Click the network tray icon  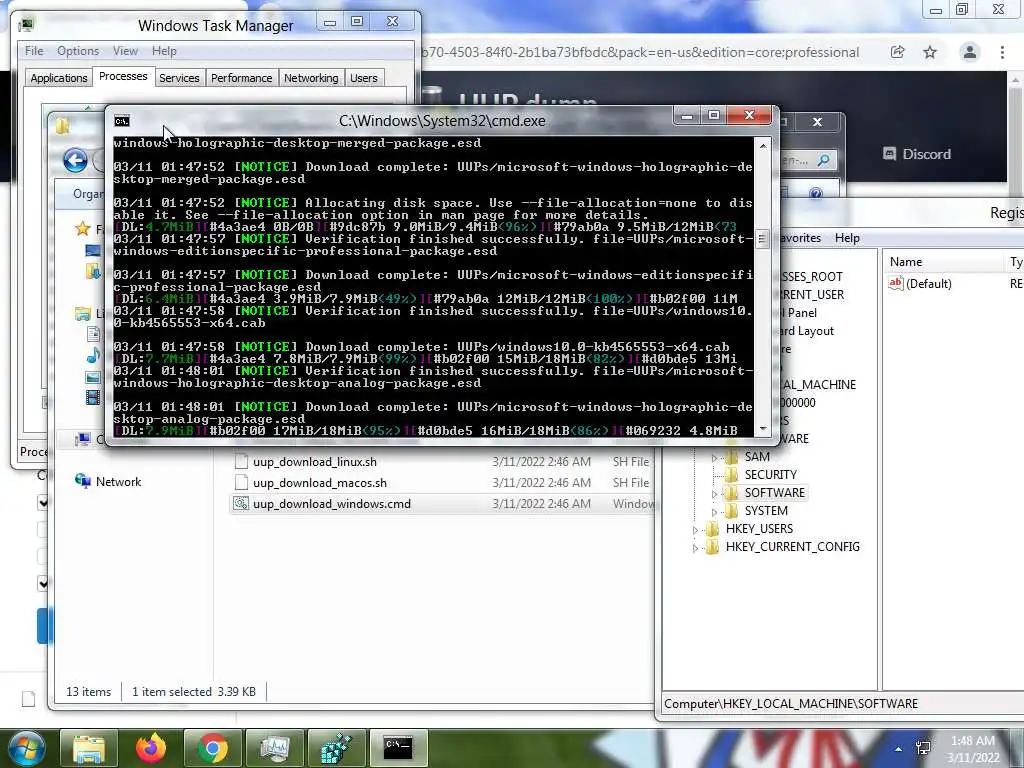(x=923, y=748)
